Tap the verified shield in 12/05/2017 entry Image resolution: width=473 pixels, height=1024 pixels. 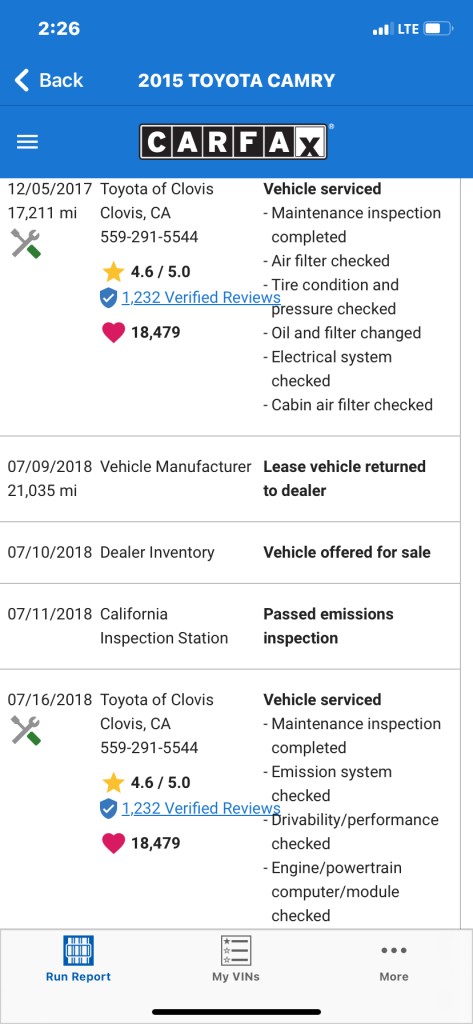pyautogui.click(x=108, y=298)
